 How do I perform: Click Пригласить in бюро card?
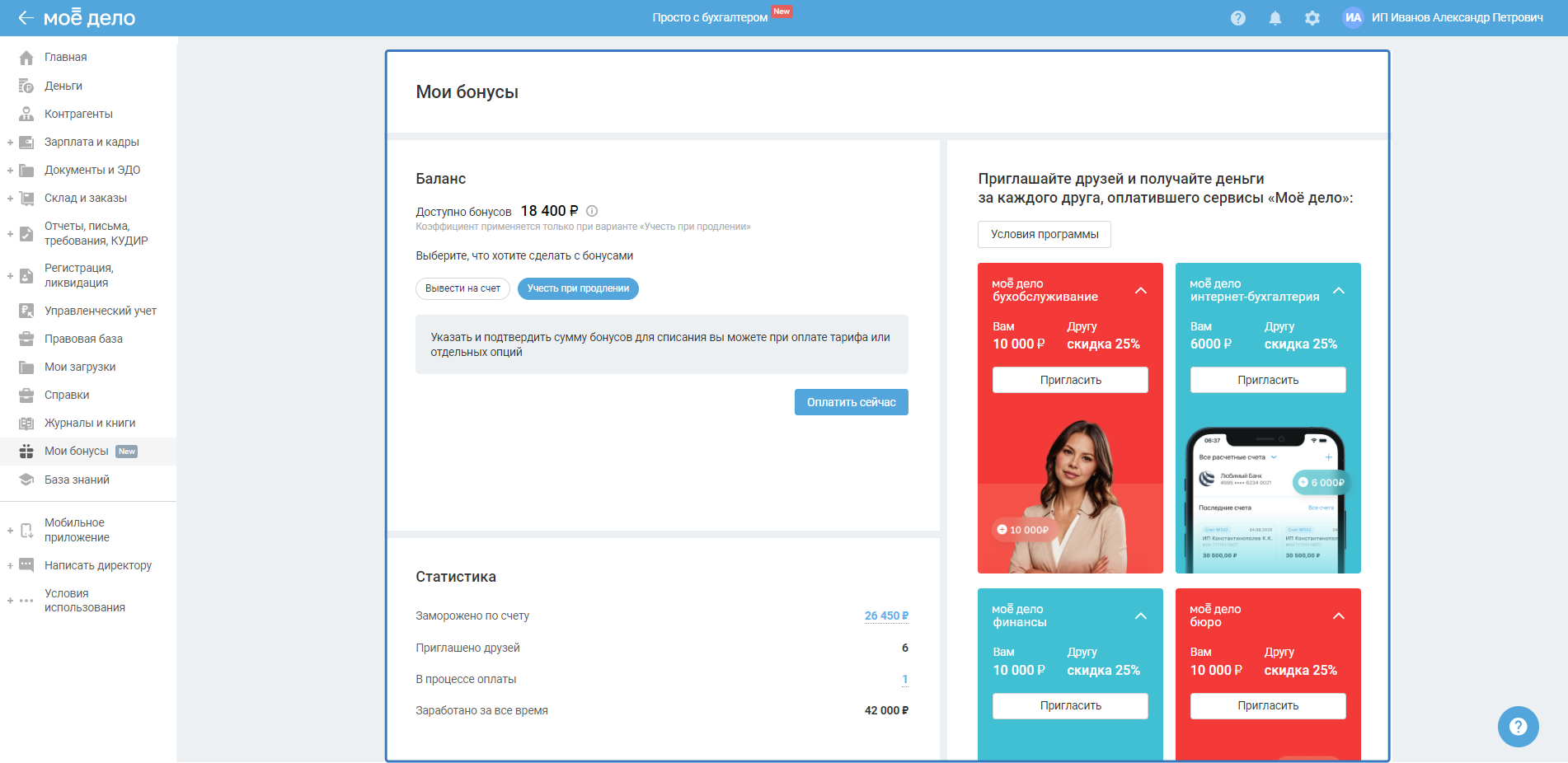pyautogui.click(x=1268, y=705)
